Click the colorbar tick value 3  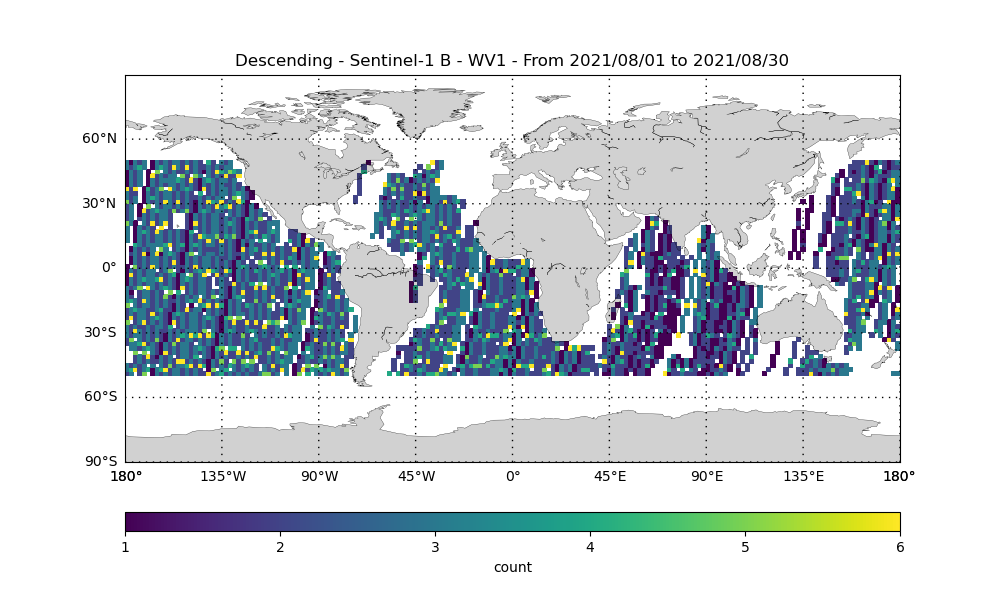[x=435, y=547]
